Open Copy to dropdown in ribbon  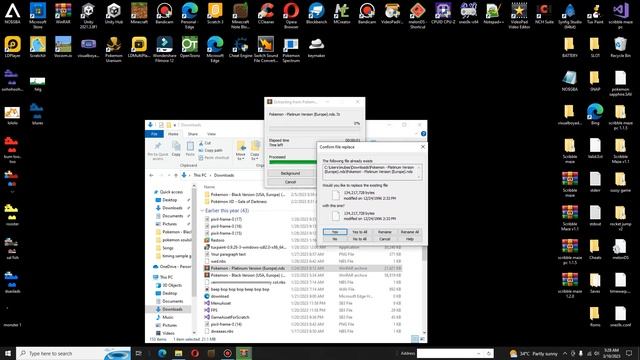(x=255, y=150)
